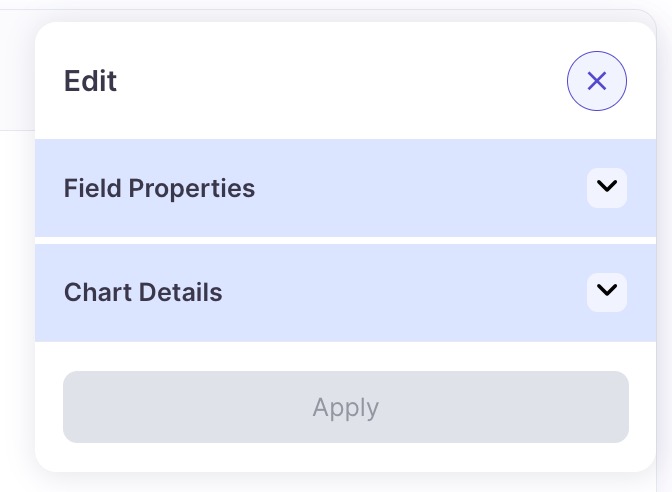
Task: Show Chart Details options via its chevron
Action: [x=606, y=291]
